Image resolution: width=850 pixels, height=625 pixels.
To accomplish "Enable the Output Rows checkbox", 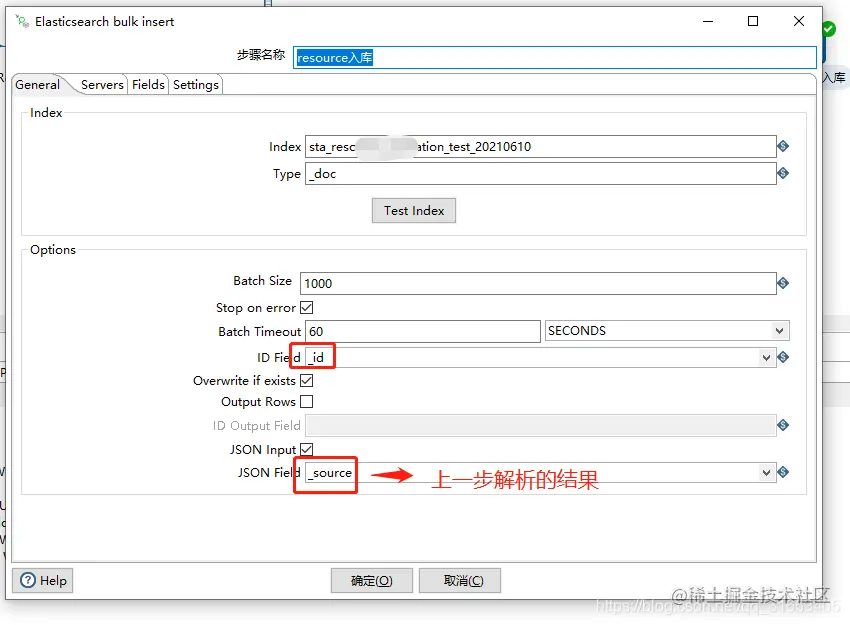I will pyautogui.click(x=307, y=402).
